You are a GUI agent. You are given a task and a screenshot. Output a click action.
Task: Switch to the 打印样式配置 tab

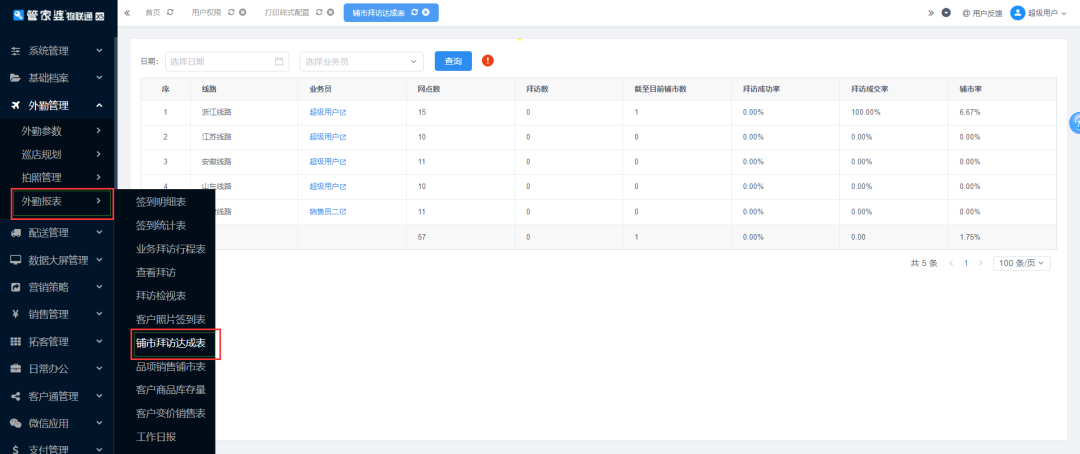(287, 12)
